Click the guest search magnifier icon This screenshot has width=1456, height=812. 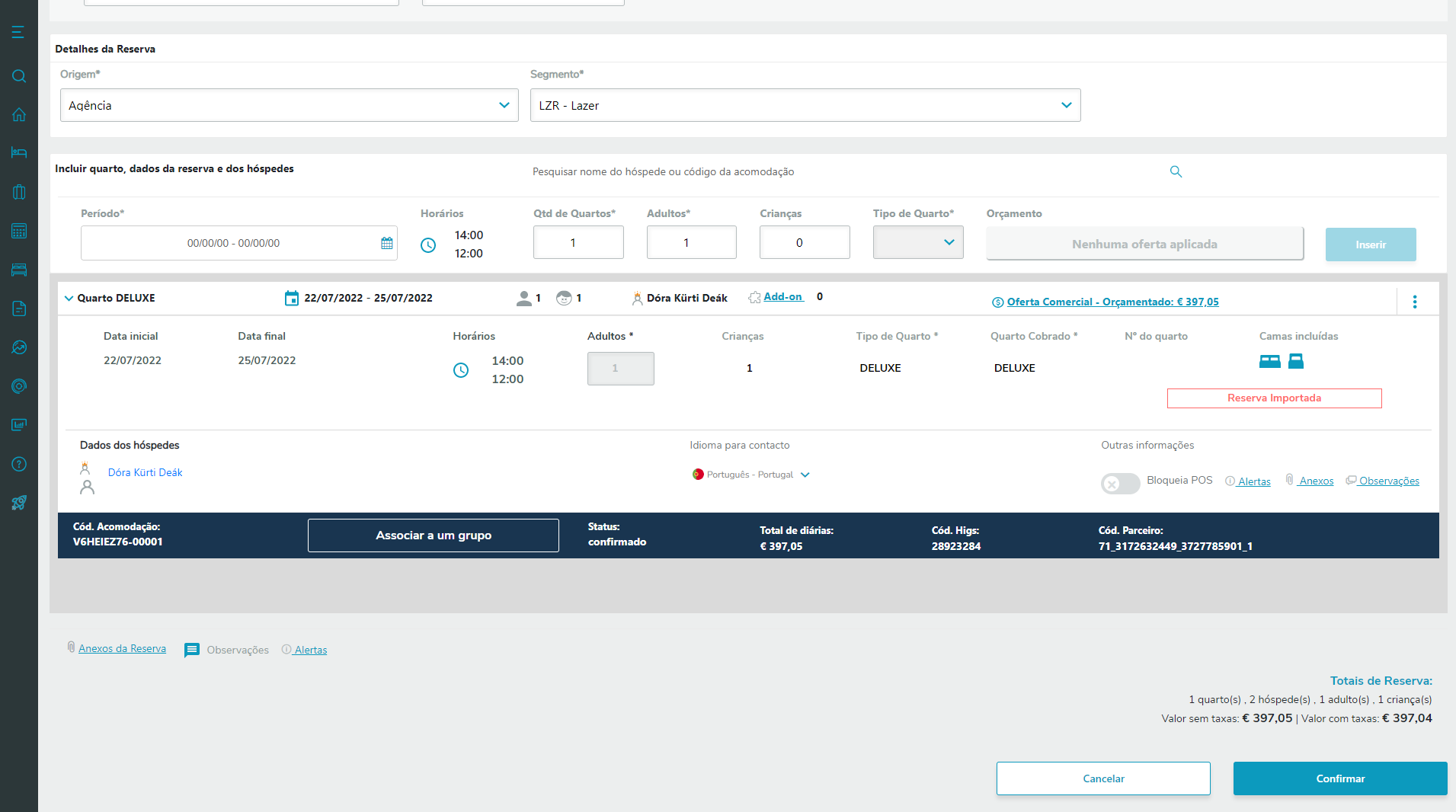tap(1176, 172)
